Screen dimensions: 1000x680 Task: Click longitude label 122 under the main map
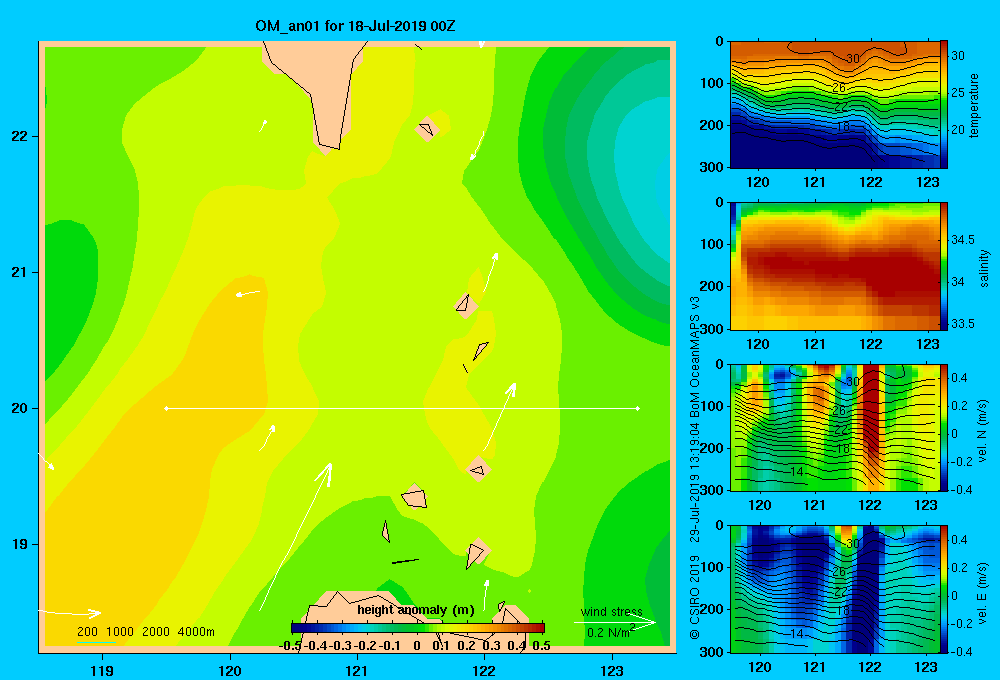[484, 670]
